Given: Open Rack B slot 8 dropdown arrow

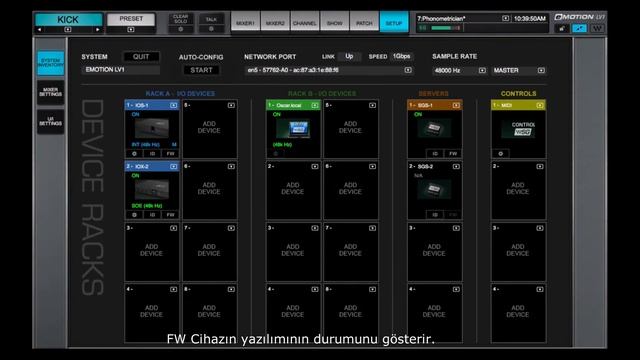Looking at the screenshot, I should 372,289.
